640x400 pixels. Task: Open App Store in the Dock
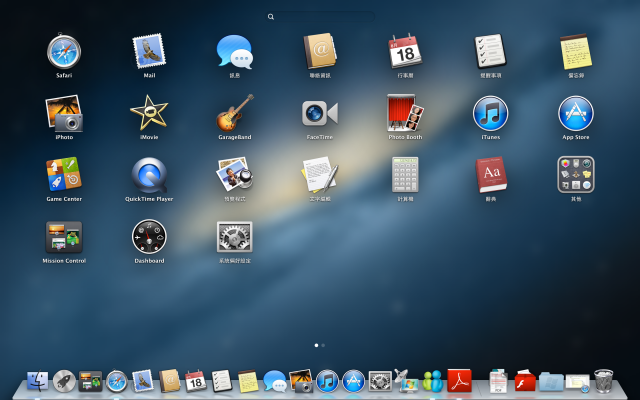[x=353, y=381]
